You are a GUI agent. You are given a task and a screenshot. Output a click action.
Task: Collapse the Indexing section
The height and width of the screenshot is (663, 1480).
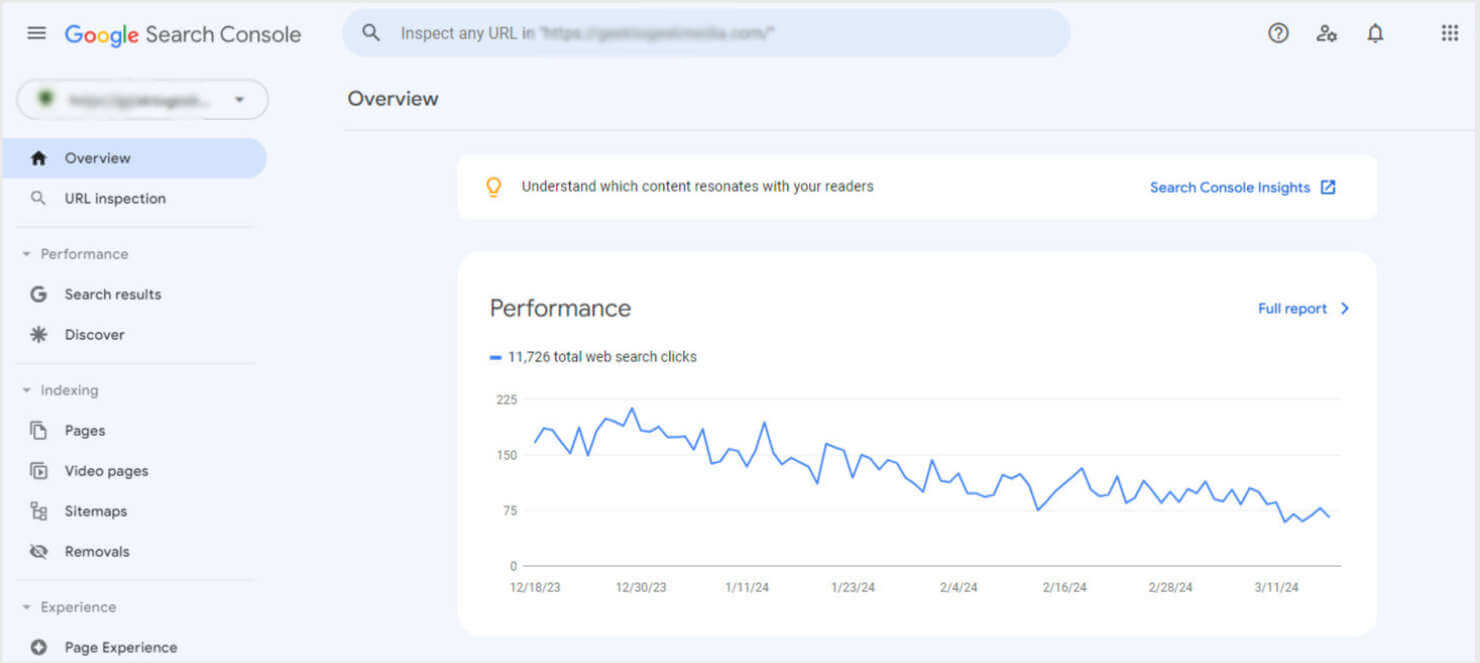coord(27,390)
